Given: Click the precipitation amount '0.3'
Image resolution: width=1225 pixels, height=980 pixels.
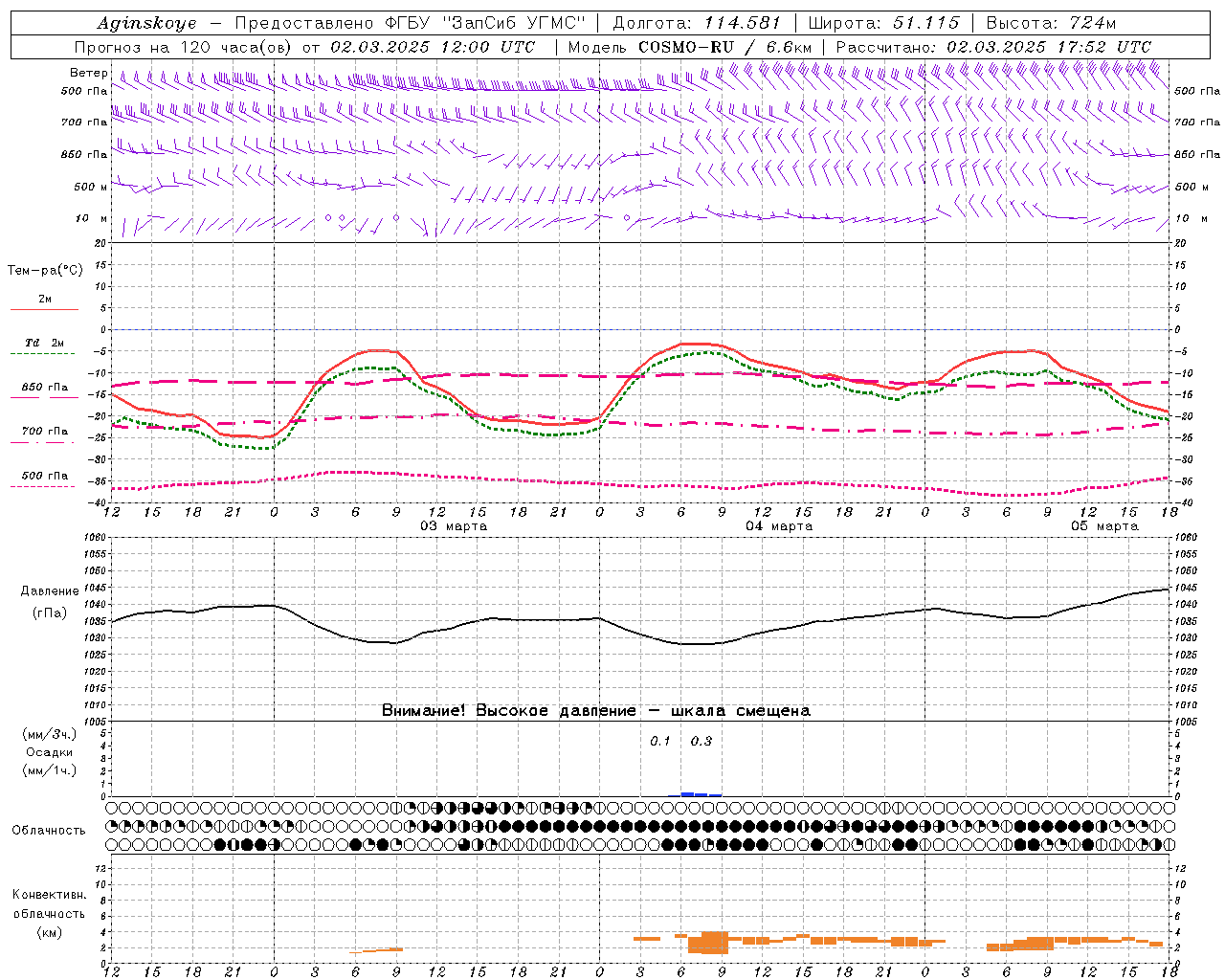Looking at the screenshot, I should coord(702,742).
